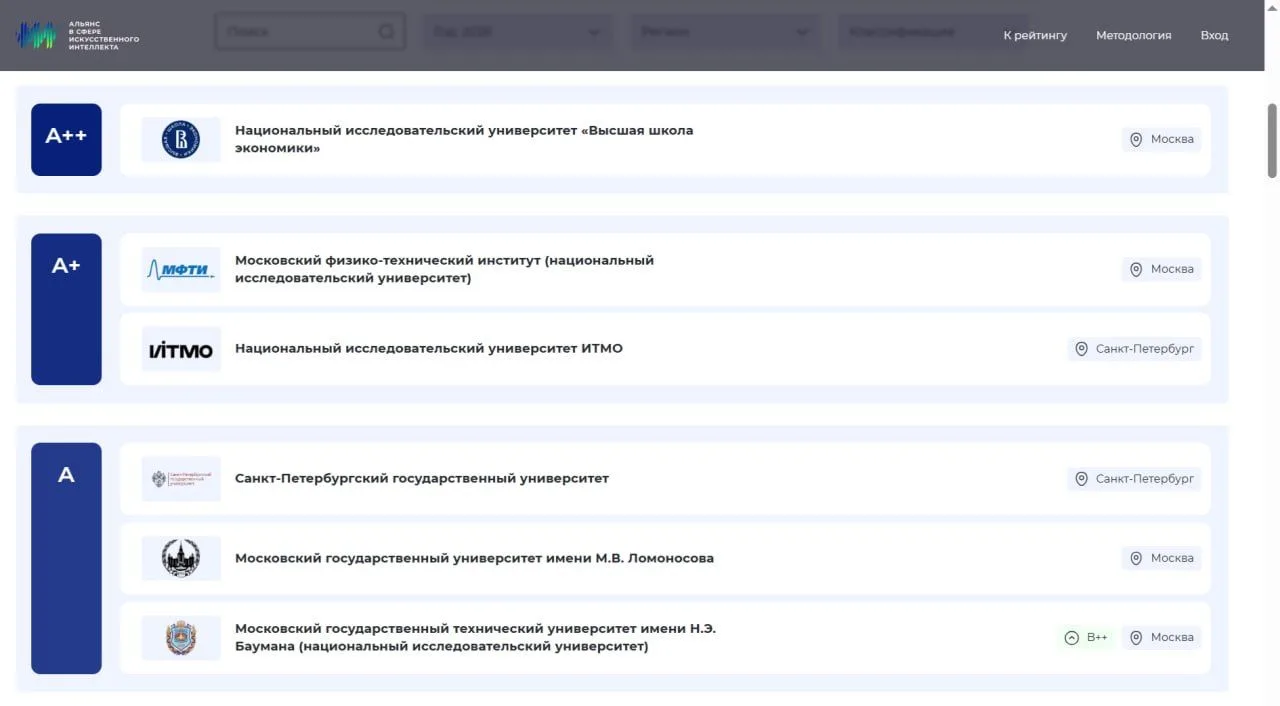Click the search magnifier icon
The height and width of the screenshot is (706, 1280).
click(x=387, y=32)
